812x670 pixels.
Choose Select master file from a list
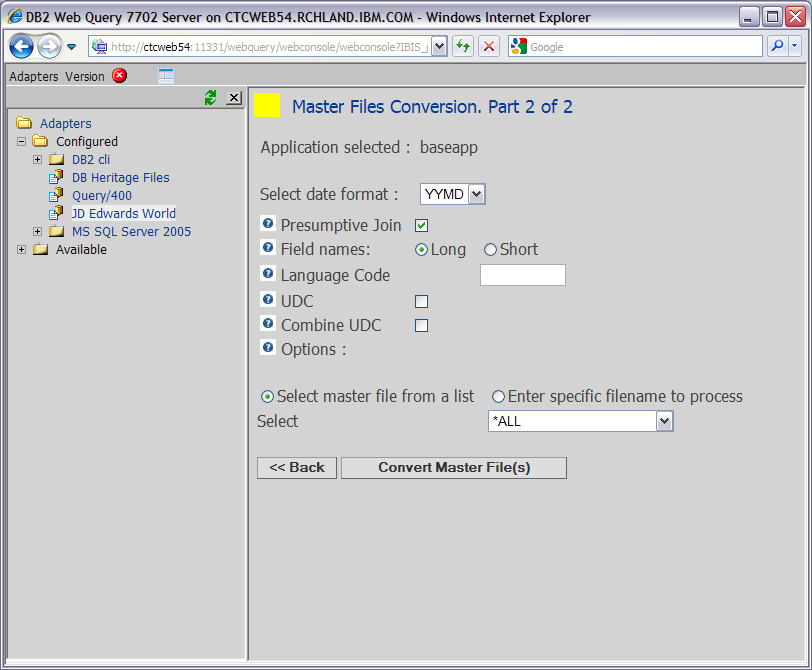[267, 397]
